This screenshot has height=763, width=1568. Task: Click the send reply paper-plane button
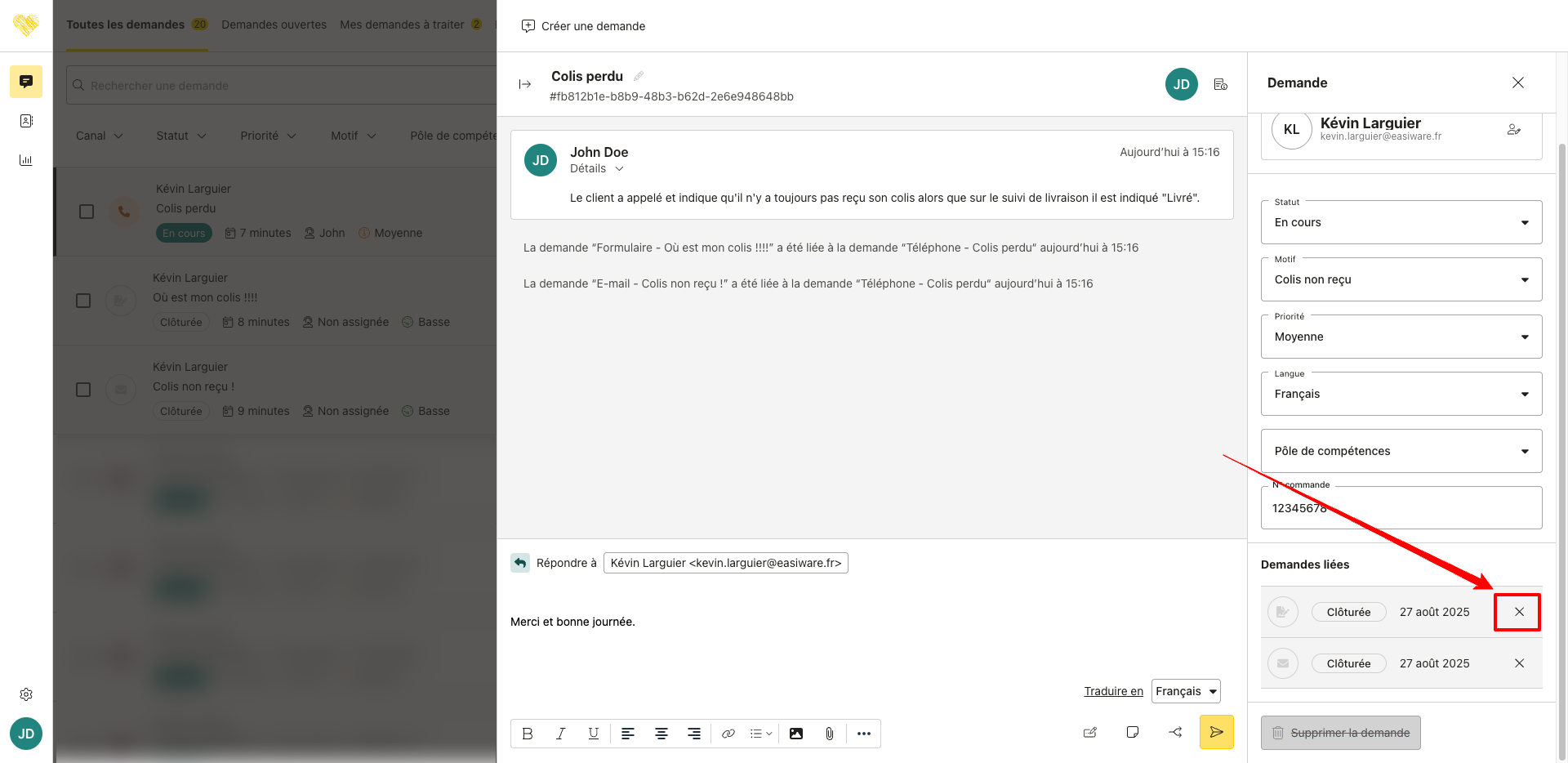tap(1216, 732)
